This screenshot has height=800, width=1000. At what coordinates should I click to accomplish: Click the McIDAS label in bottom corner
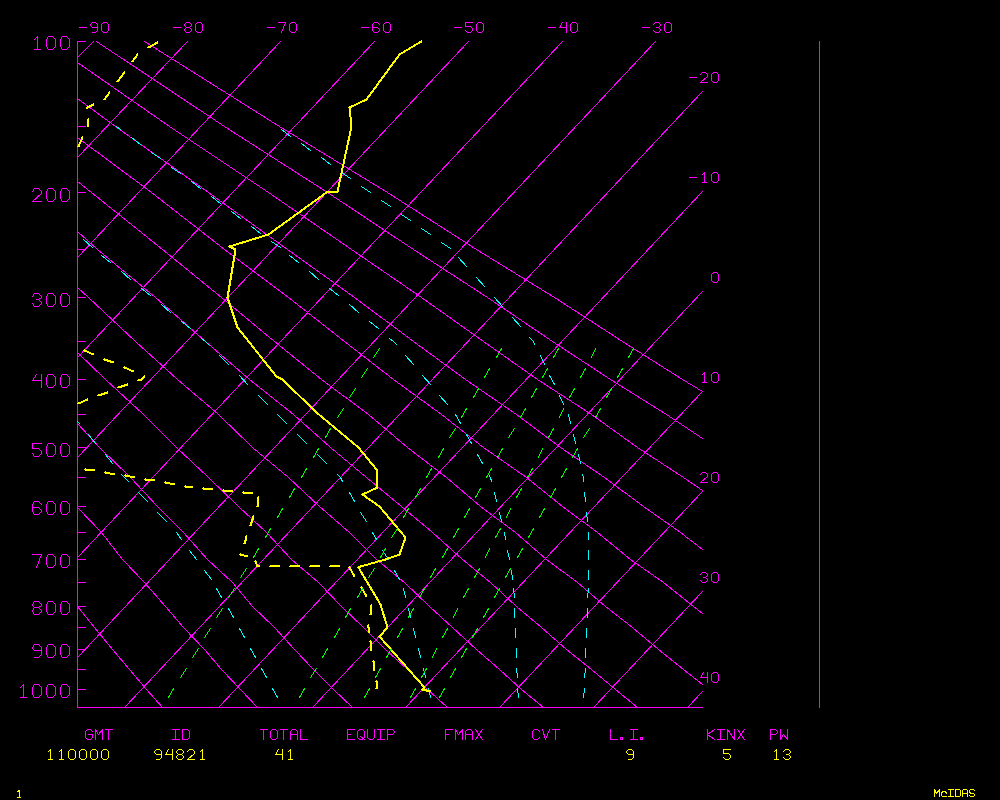tap(953, 793)
